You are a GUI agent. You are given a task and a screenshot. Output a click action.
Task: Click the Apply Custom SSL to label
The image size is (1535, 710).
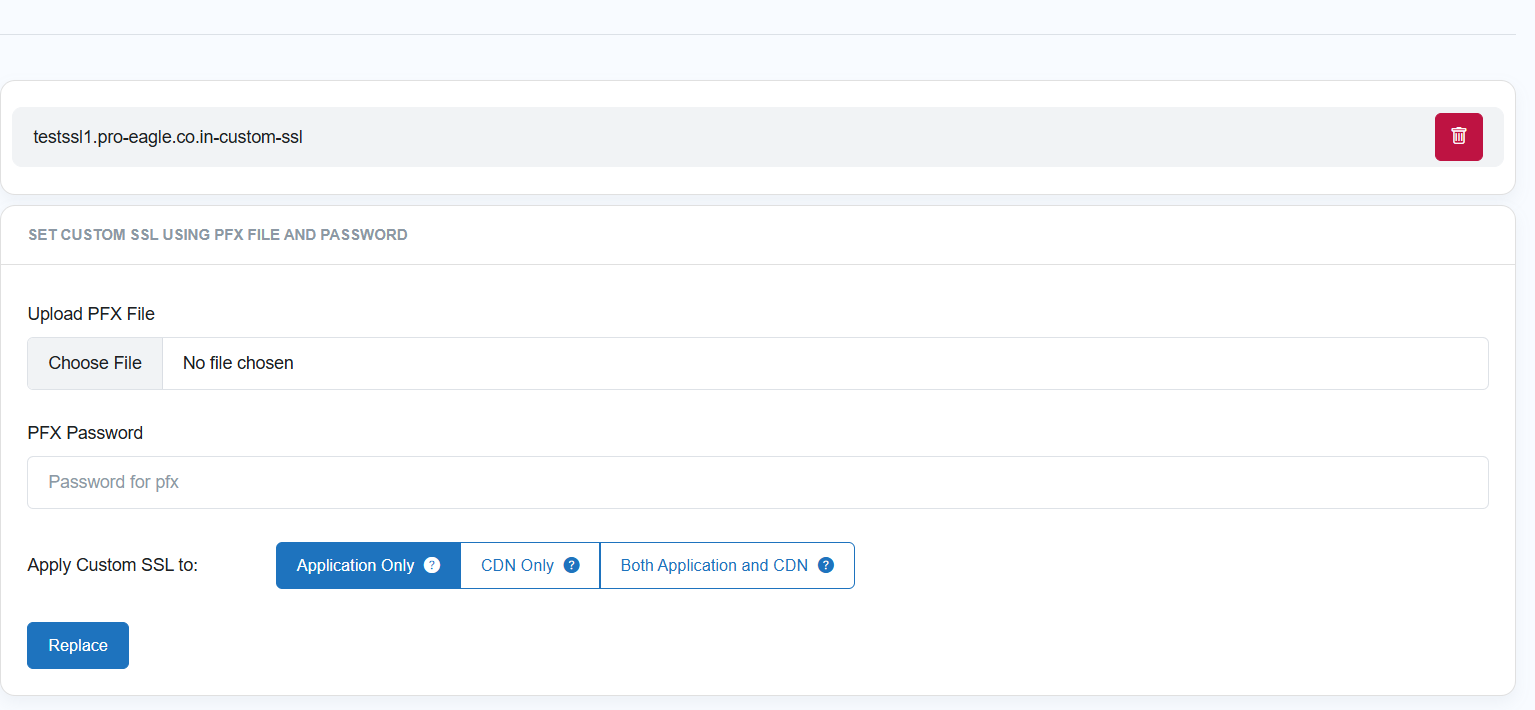point(113,565)
